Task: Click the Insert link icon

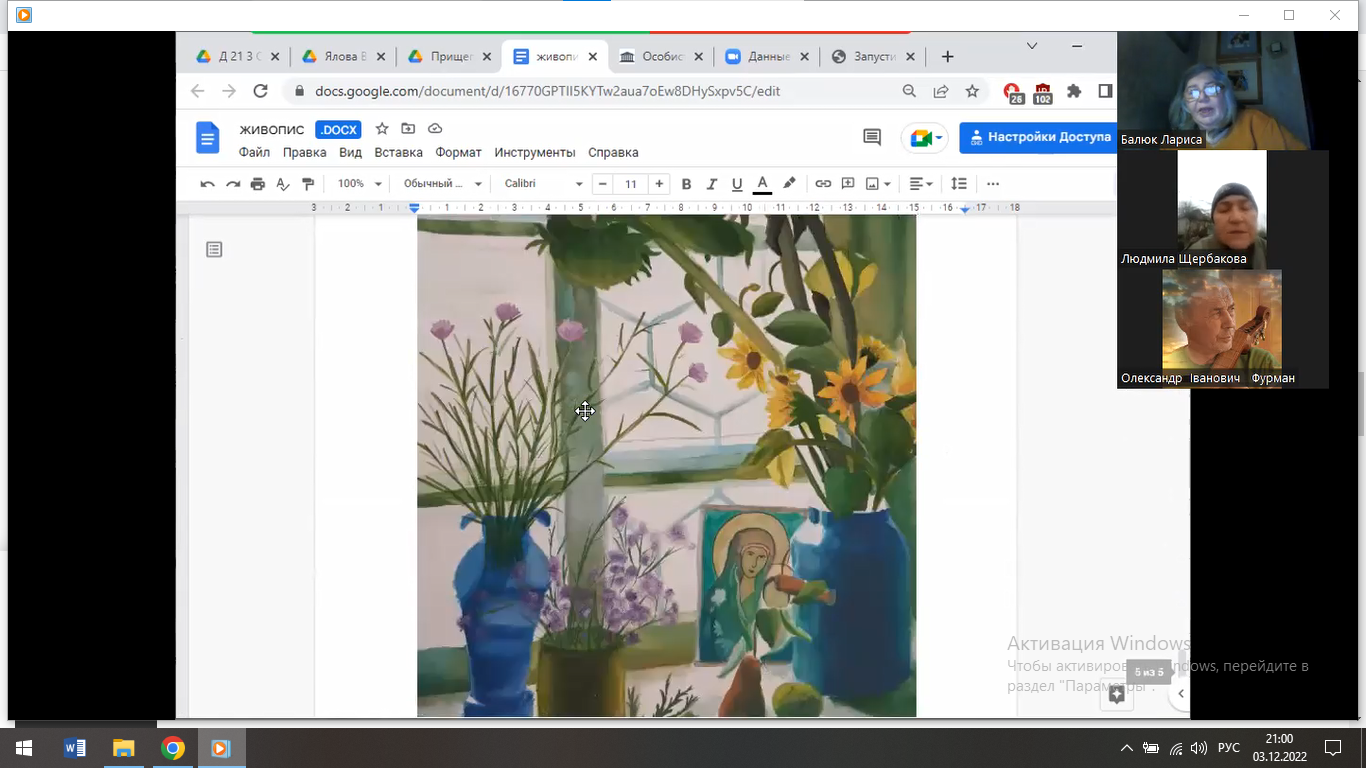Action: pyautogui.click(x=823, y=184)
